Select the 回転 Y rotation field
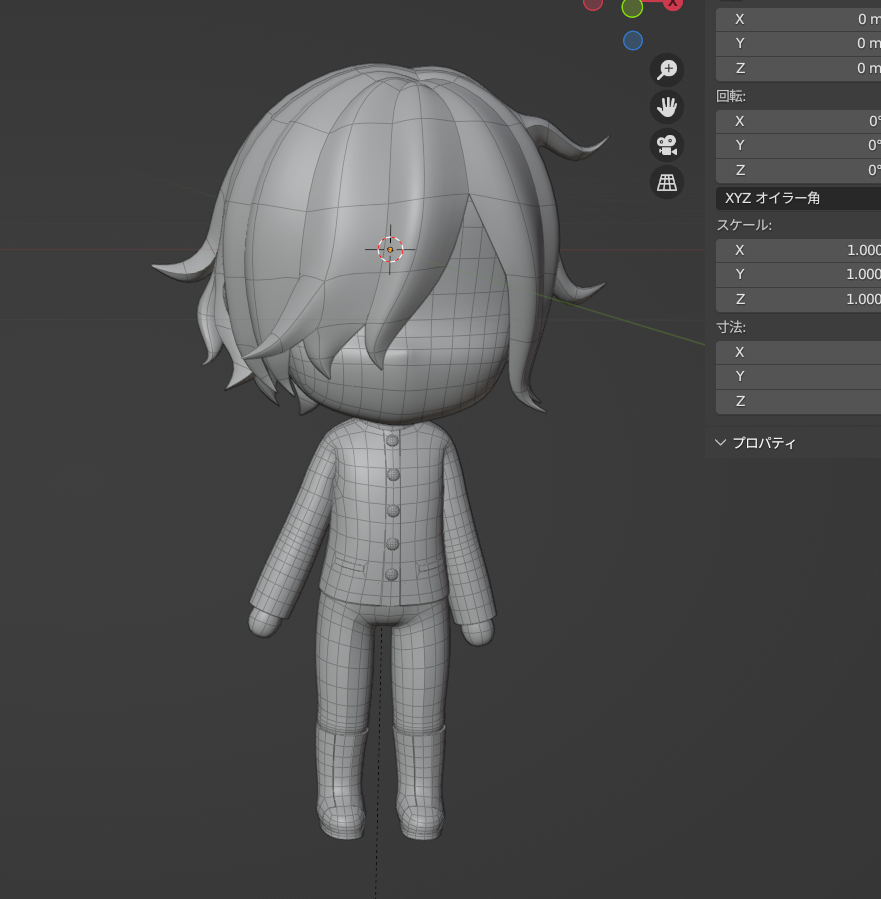Image resolution: width=881 pixels, height=899 pixels. 798,145
